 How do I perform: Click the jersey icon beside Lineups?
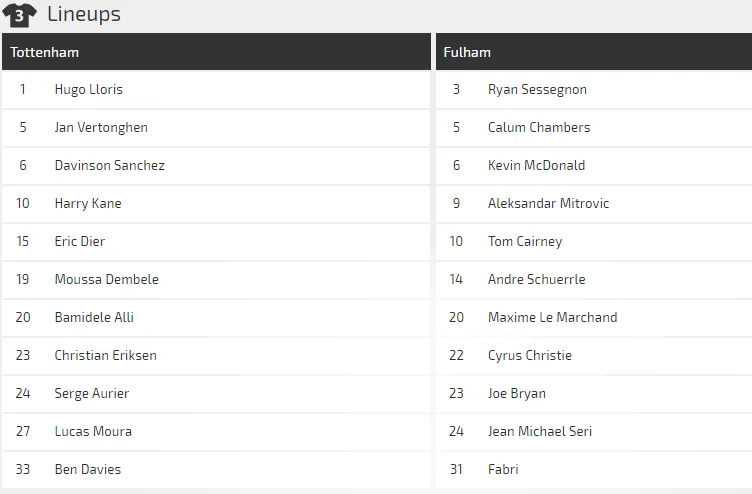[20, 15]
